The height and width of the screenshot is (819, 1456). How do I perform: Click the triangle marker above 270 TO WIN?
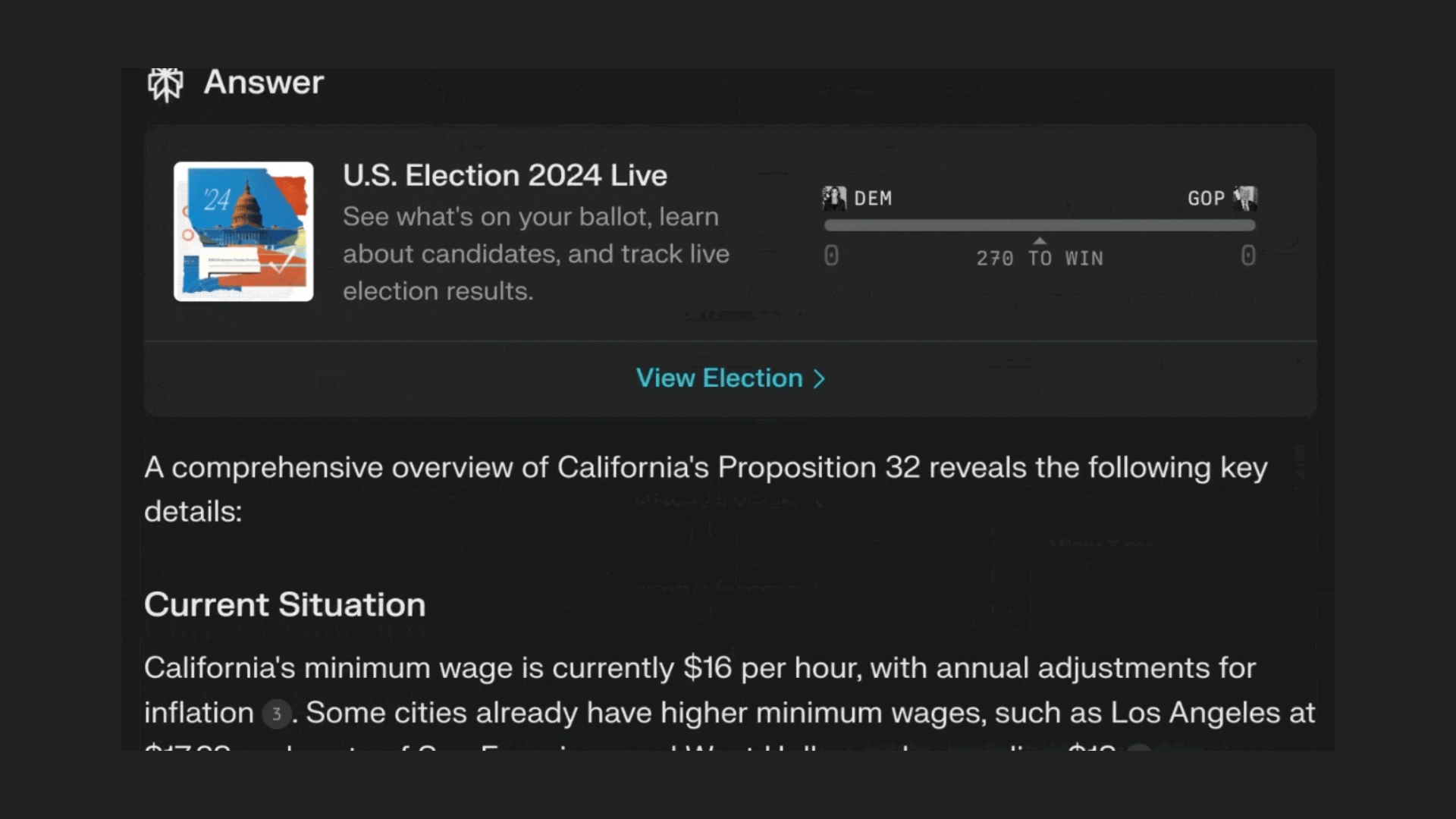tap(1040, 241)
